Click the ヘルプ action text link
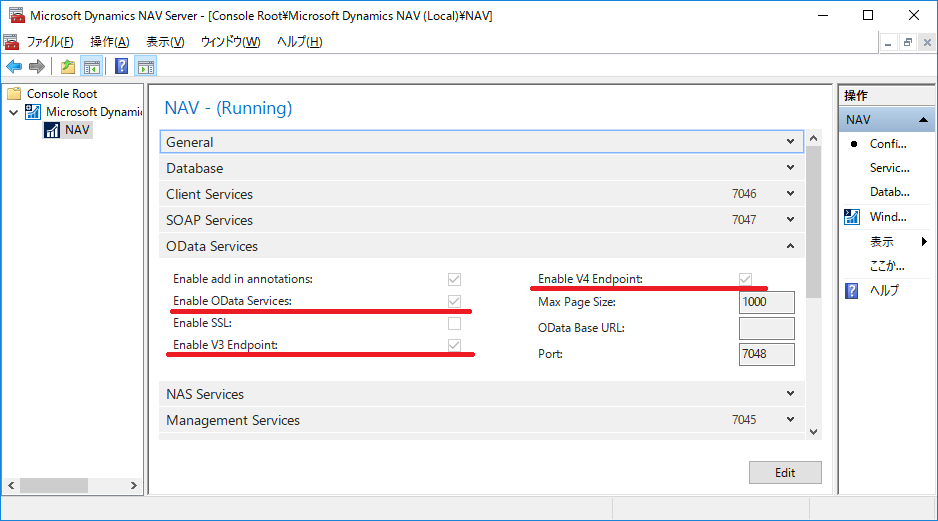The image size is (938, 521). click(884, 291)
